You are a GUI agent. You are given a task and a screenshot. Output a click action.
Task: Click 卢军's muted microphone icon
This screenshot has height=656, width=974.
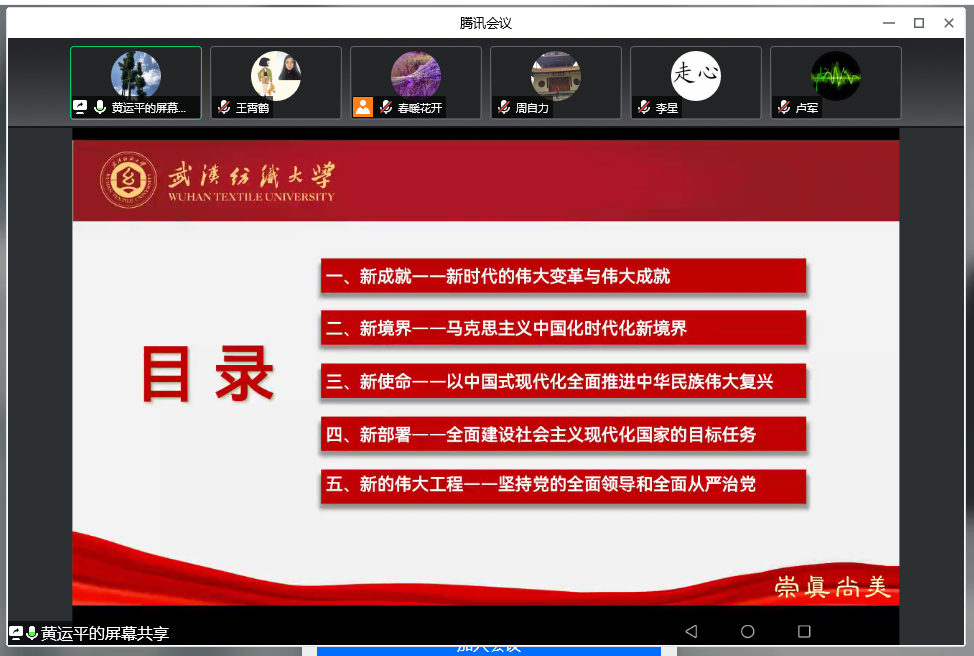[784, 108]
